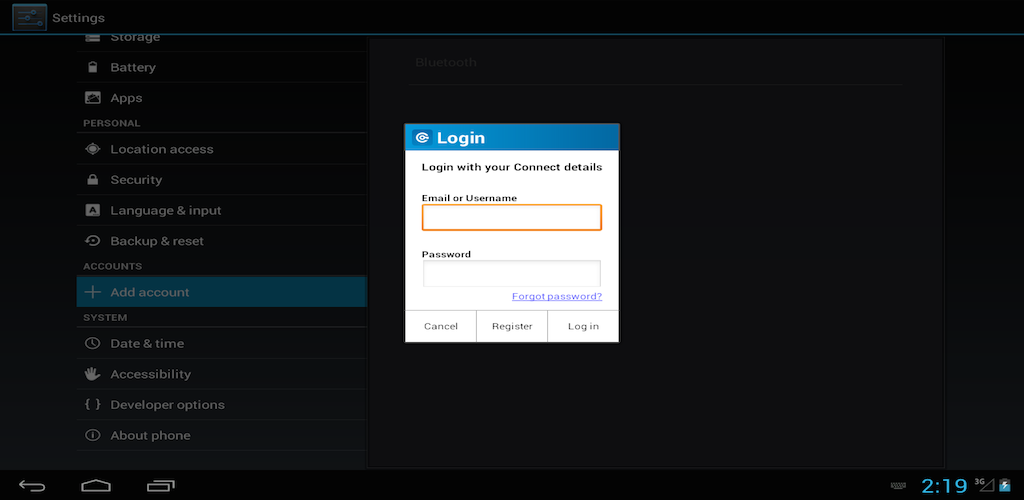Click the Location access target icon
This screenshot has width=1024, height=500.
tap(93, 149)
